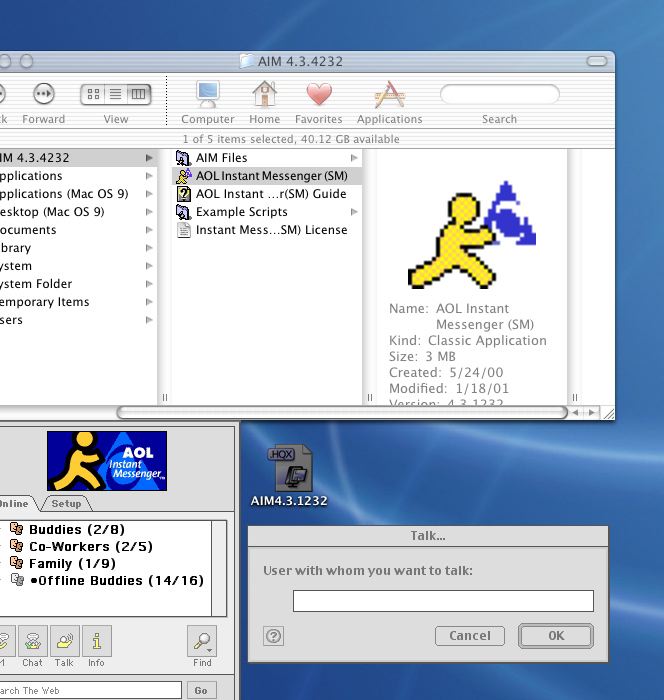The width and height of the screenshot is (664, 700).
Task: Click the user name field in Talk dialog
Action: 443,601
